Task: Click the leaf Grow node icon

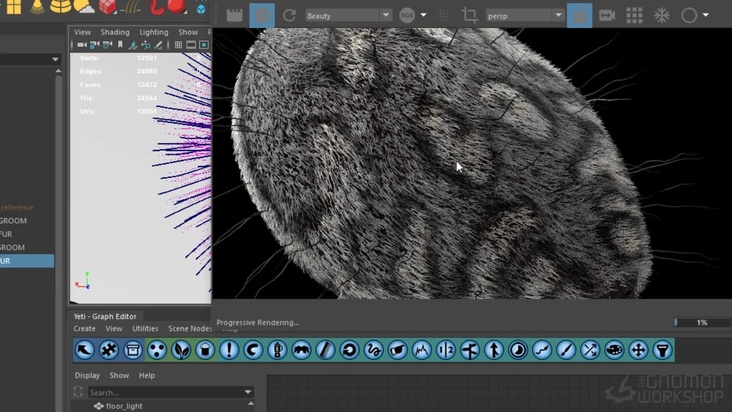Action: (x=181, y=350)
